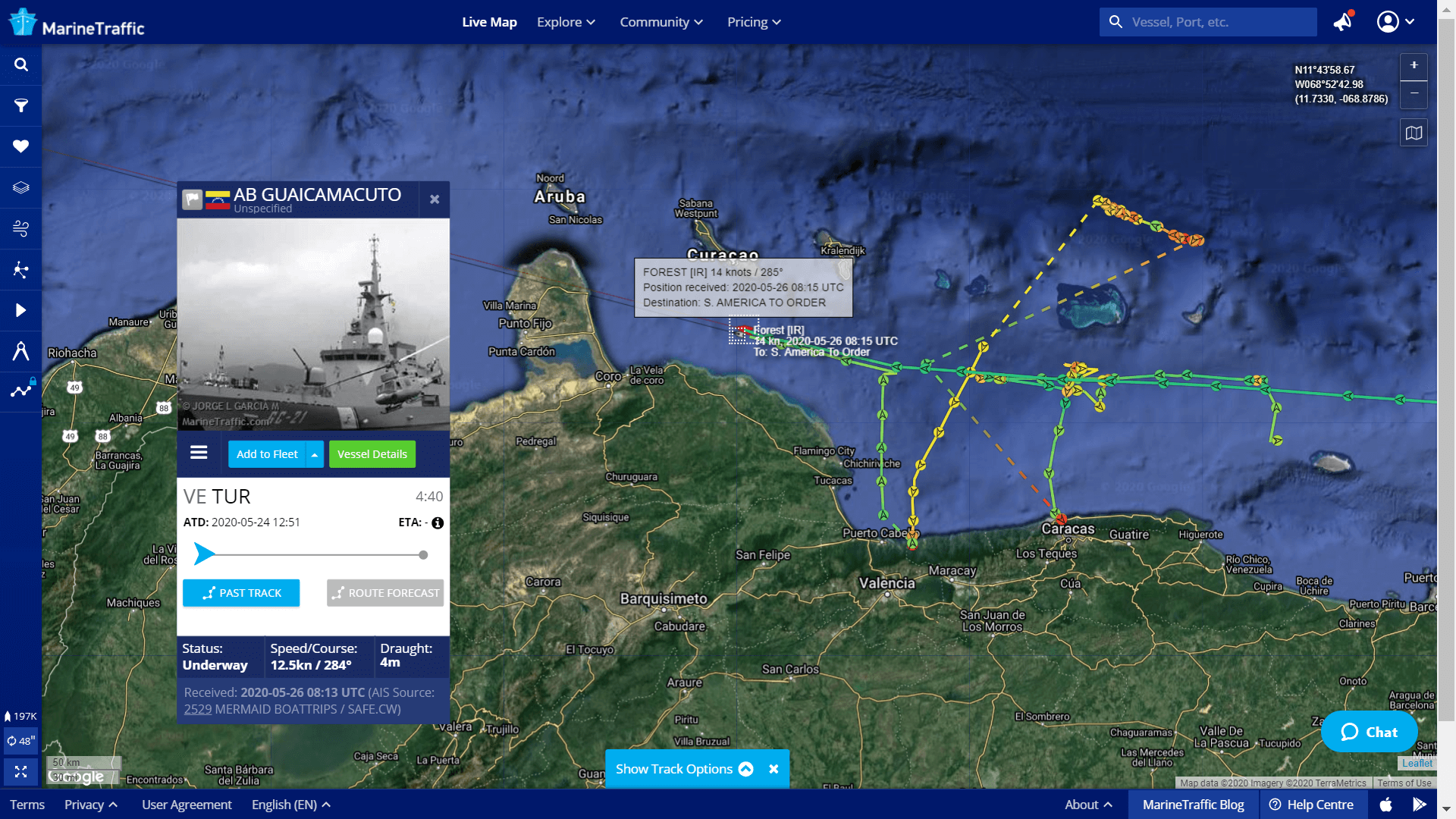The image size is (1456, 819).
Task: Click the Add to Fleet button
Action: [x=267, y=454]
